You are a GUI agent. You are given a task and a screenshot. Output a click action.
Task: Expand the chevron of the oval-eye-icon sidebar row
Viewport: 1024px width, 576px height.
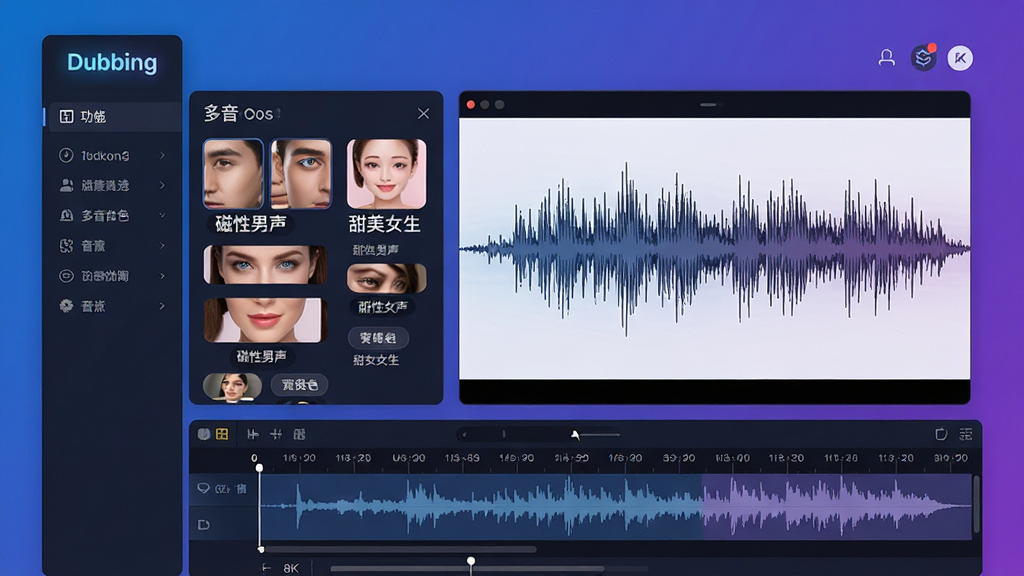coord(162,276)
